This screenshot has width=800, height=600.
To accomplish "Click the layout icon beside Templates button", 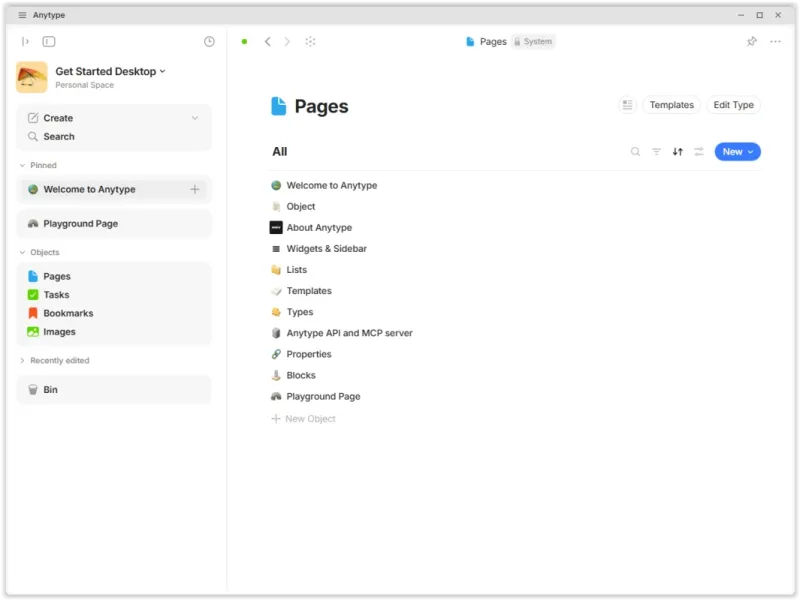I will coord(628,105).
